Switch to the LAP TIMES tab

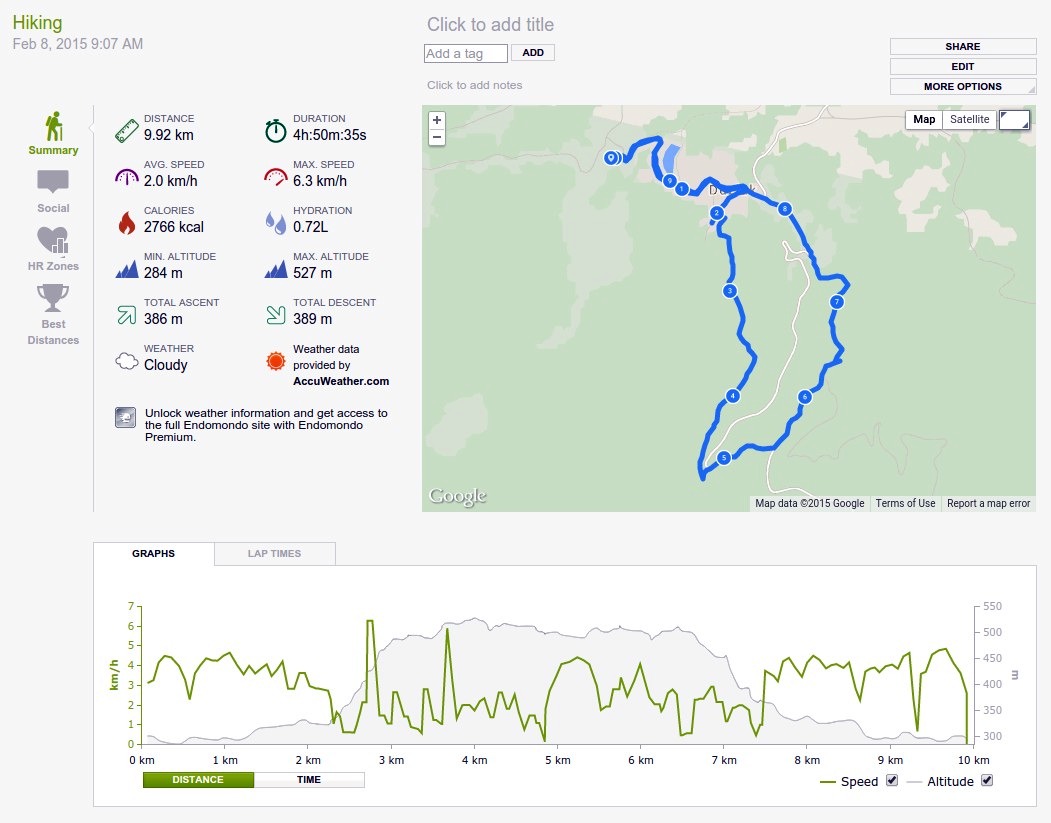coord(274,554)
